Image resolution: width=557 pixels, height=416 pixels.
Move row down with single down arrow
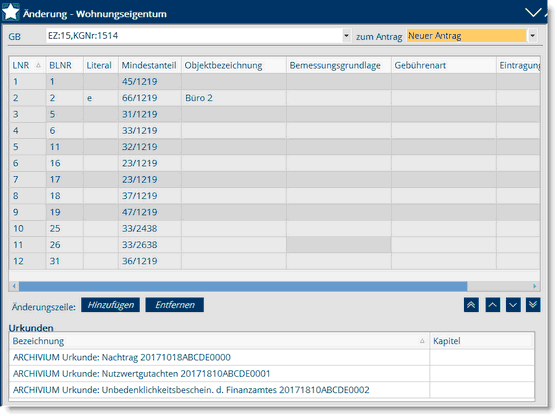pyautogui.click(x=513, y=305)
